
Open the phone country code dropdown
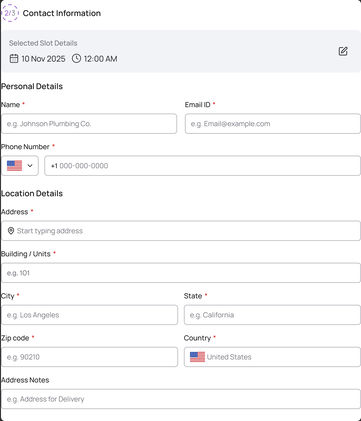click(20, 166)
